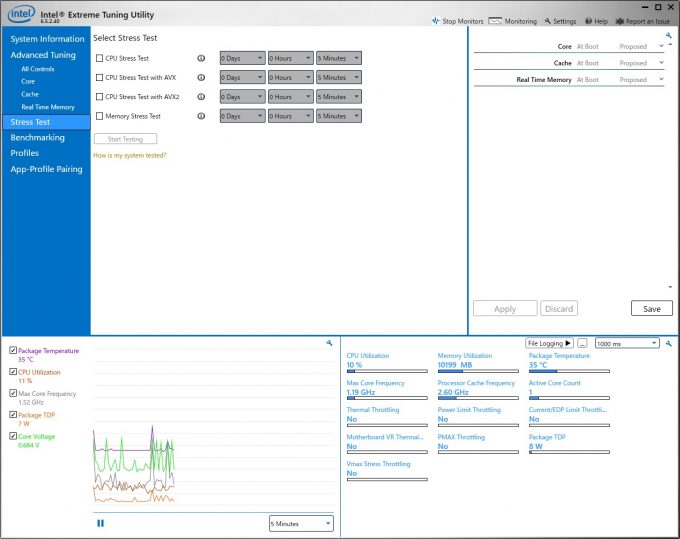The width and height of the screenshot is (680, 539).
Task: Enable Memory Stress Test checkbox
Action: [99, 116]
